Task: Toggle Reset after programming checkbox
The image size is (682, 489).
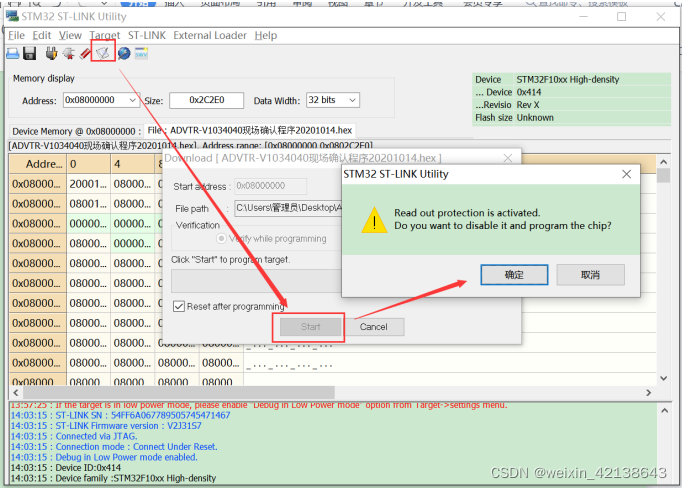Action: tap(178, 306)
